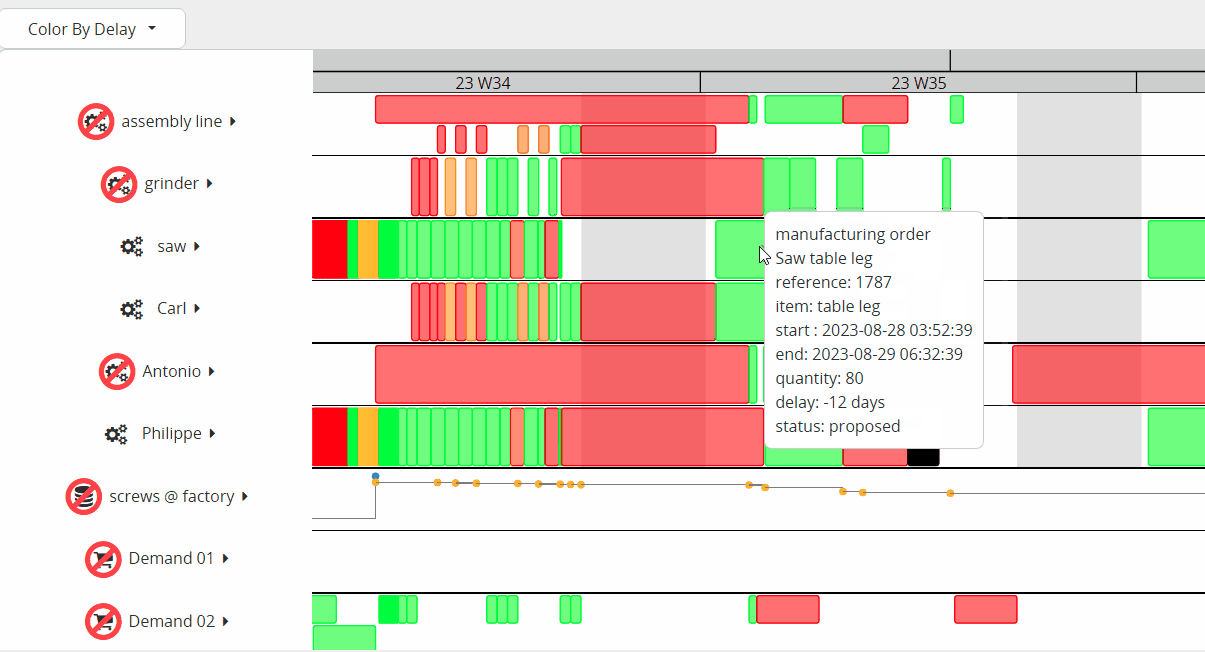Click the Demand 02 demand icon
1205x652 pixels.
(103, 621)
